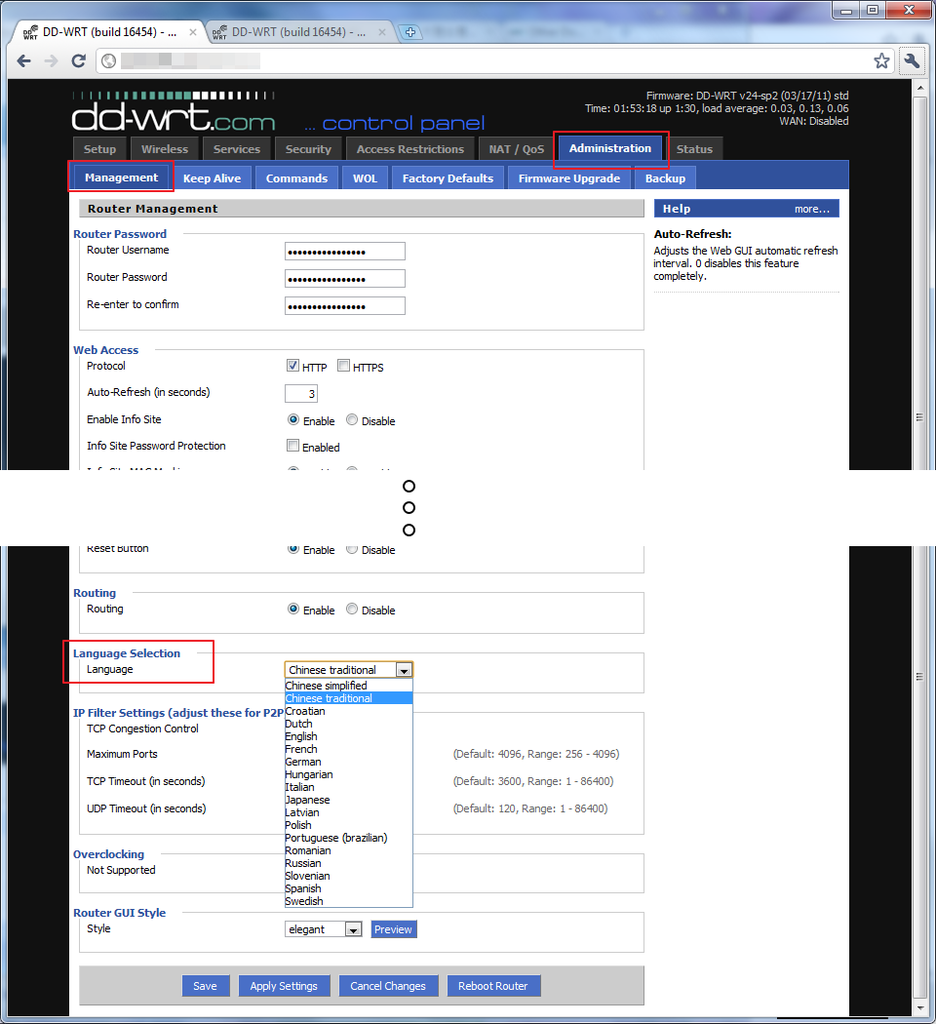Open the Status main tab
936x1024 pixels.
[694, 149]
